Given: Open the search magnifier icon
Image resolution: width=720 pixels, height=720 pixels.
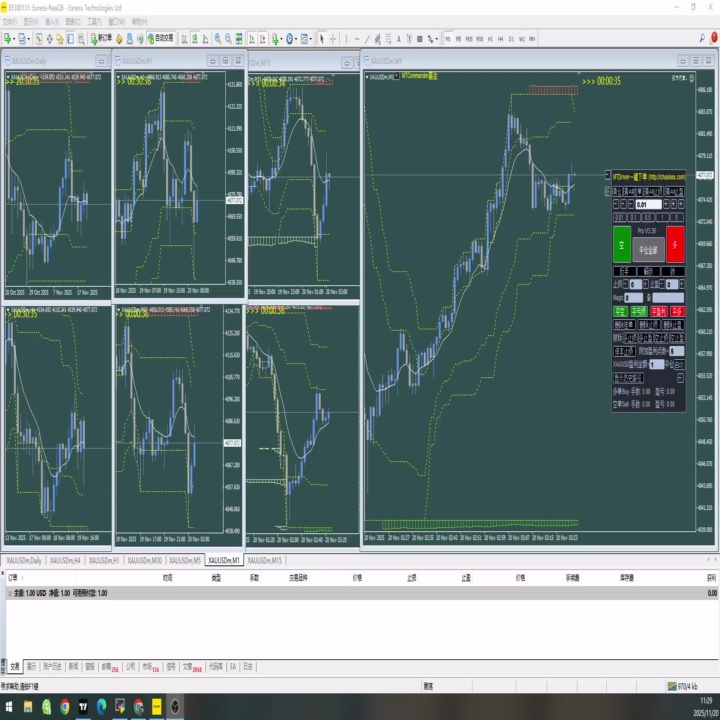Looking at the screenshot, I should pos(702,39).
